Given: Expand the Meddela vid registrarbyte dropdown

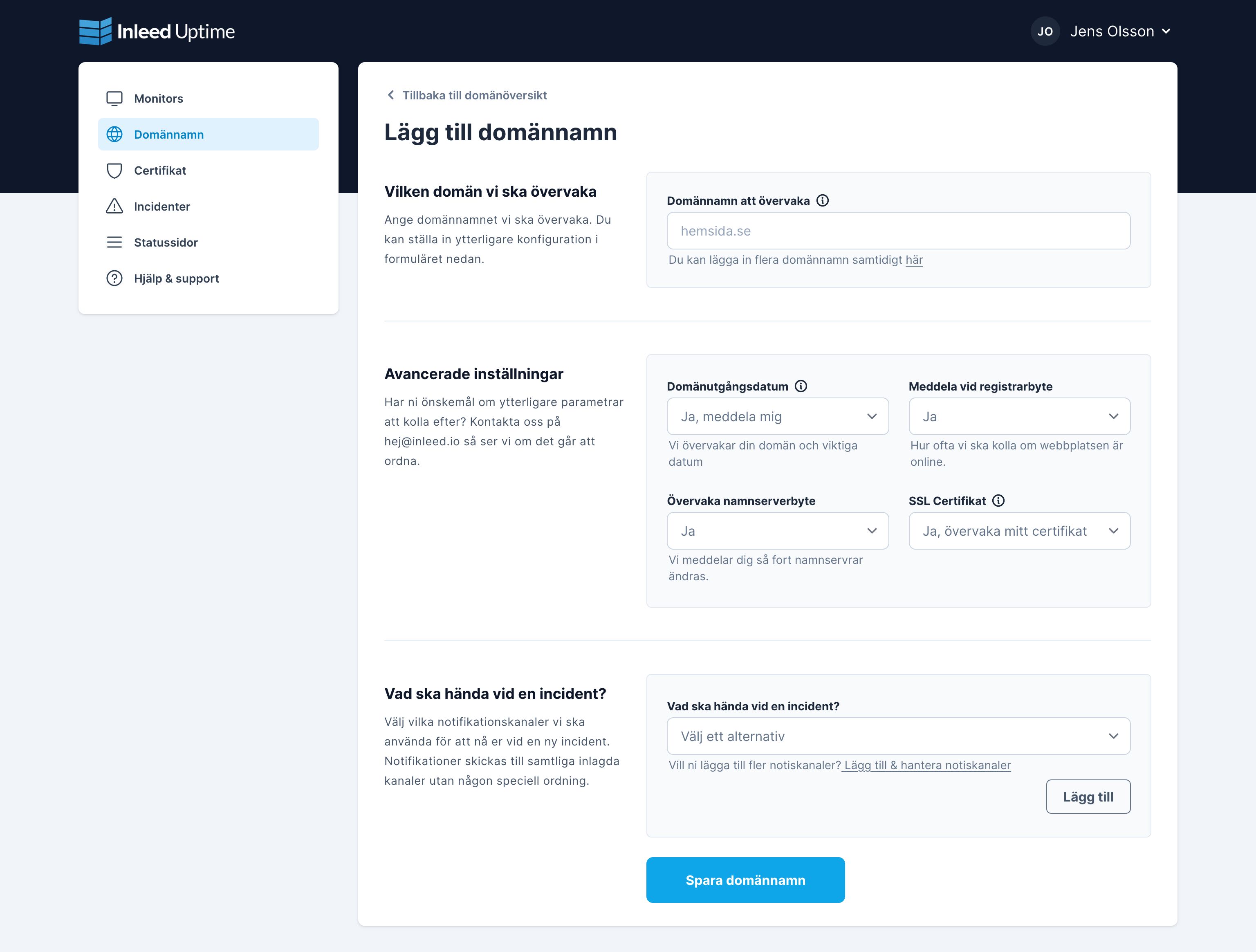Looking at the screenshot, I should pyautogui.click(x=1019, y=416).
